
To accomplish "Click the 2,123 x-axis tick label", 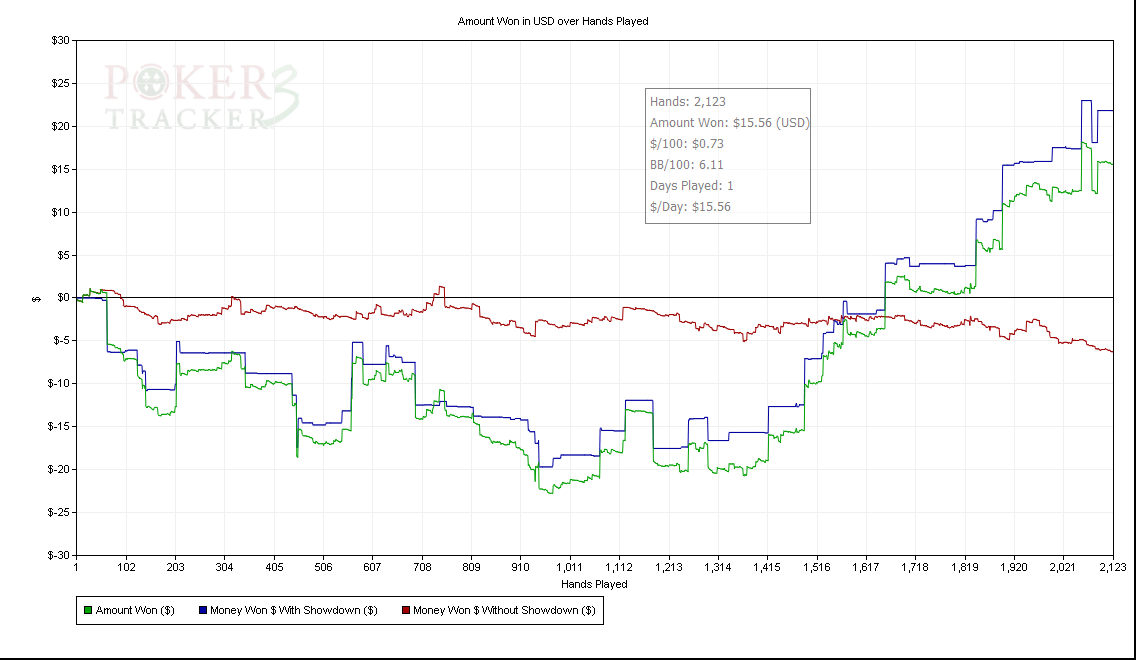I will [x=1113, y=567].
